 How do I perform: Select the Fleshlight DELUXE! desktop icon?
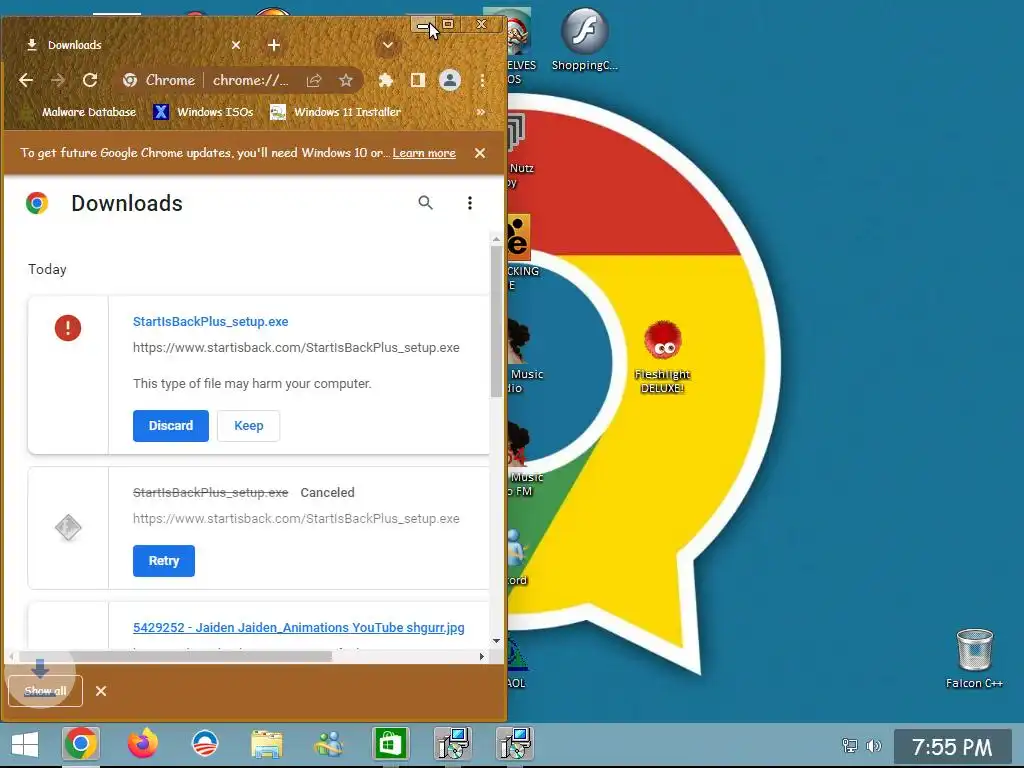[662, 357]
